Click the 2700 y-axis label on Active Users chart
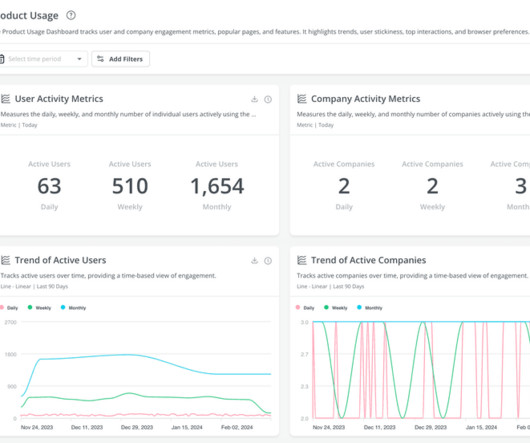530x443 pixels. coord(10,322)
